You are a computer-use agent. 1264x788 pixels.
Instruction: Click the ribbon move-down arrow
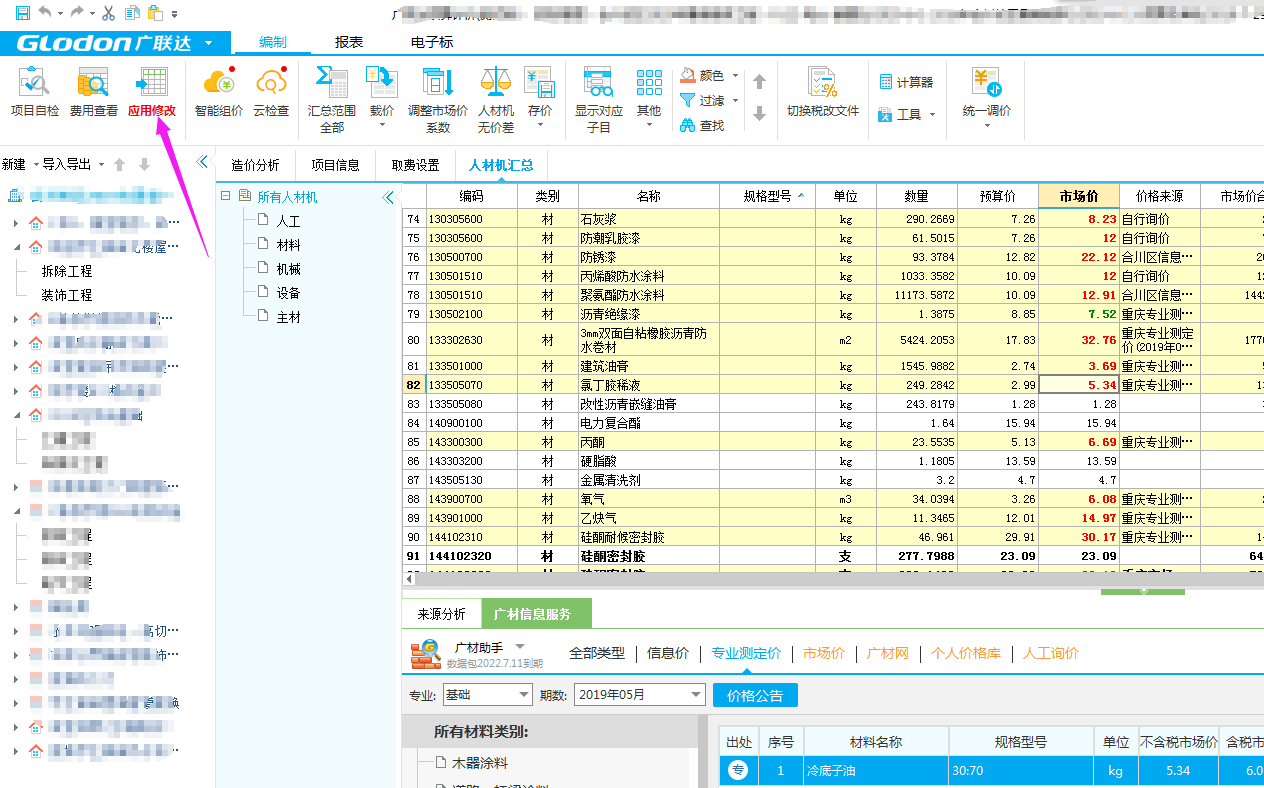coord(759,114)
